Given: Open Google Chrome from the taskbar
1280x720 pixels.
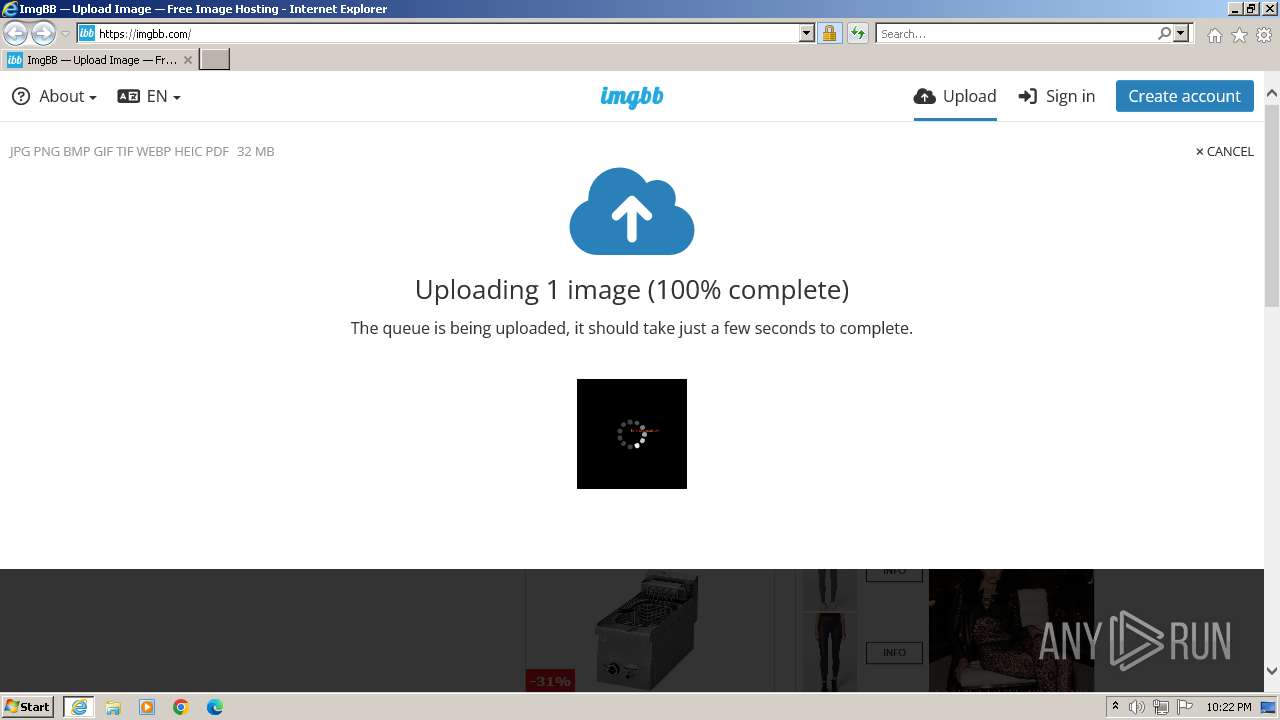Looking at the screenshot, I should (181, 707).
